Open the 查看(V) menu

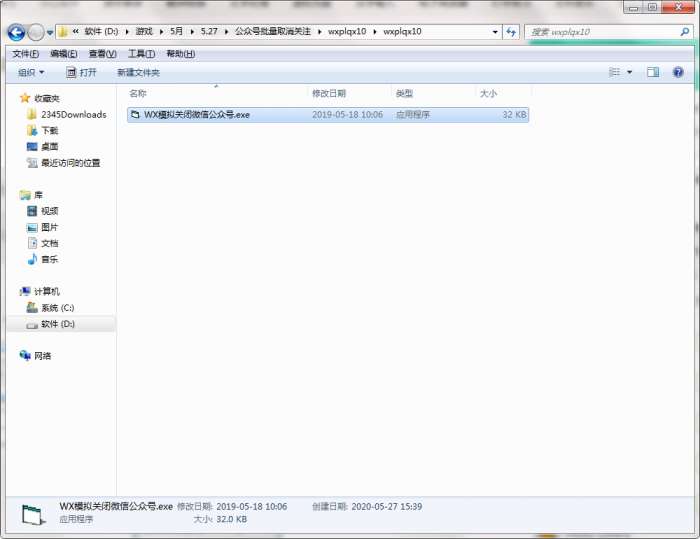(x=103, y=54)
